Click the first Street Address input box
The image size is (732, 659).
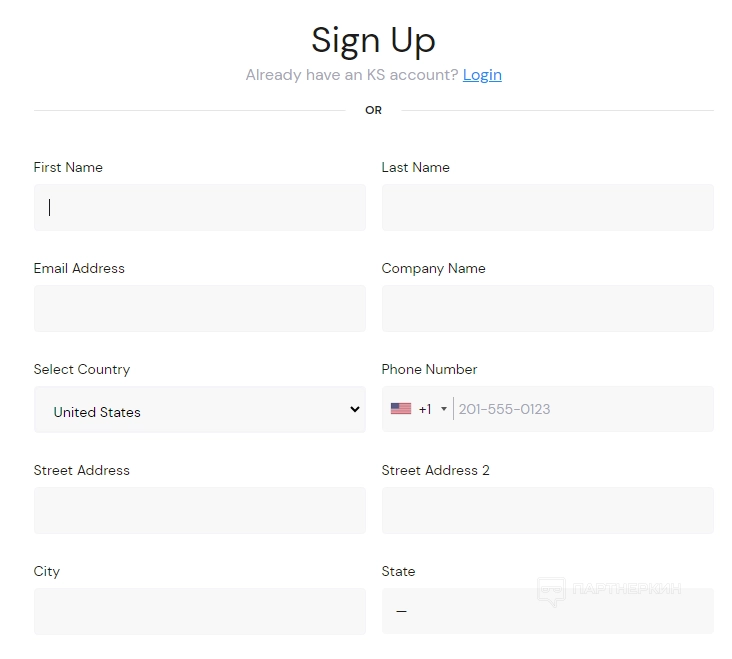pyautogui.click(x=200, y=510)
